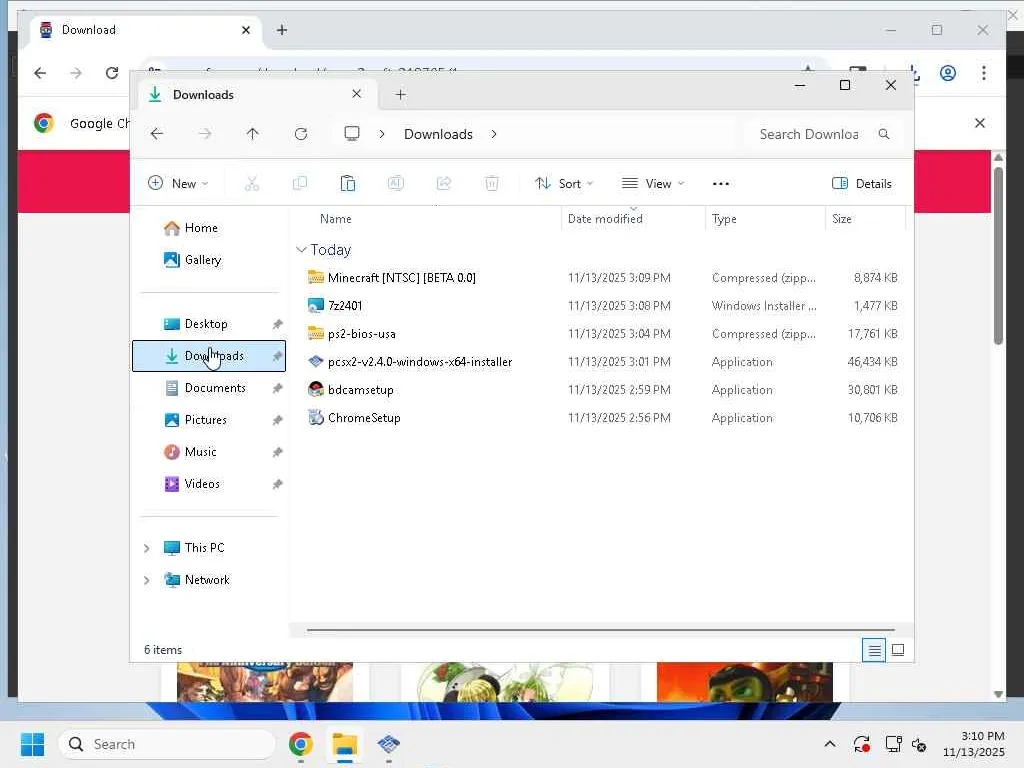Dismiss the Google Chrome notification bar
The image size is (1024, 768).
980,123
